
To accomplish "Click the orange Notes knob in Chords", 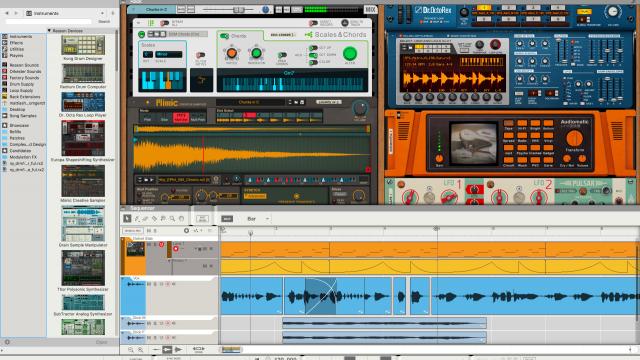I will [231, 53].
